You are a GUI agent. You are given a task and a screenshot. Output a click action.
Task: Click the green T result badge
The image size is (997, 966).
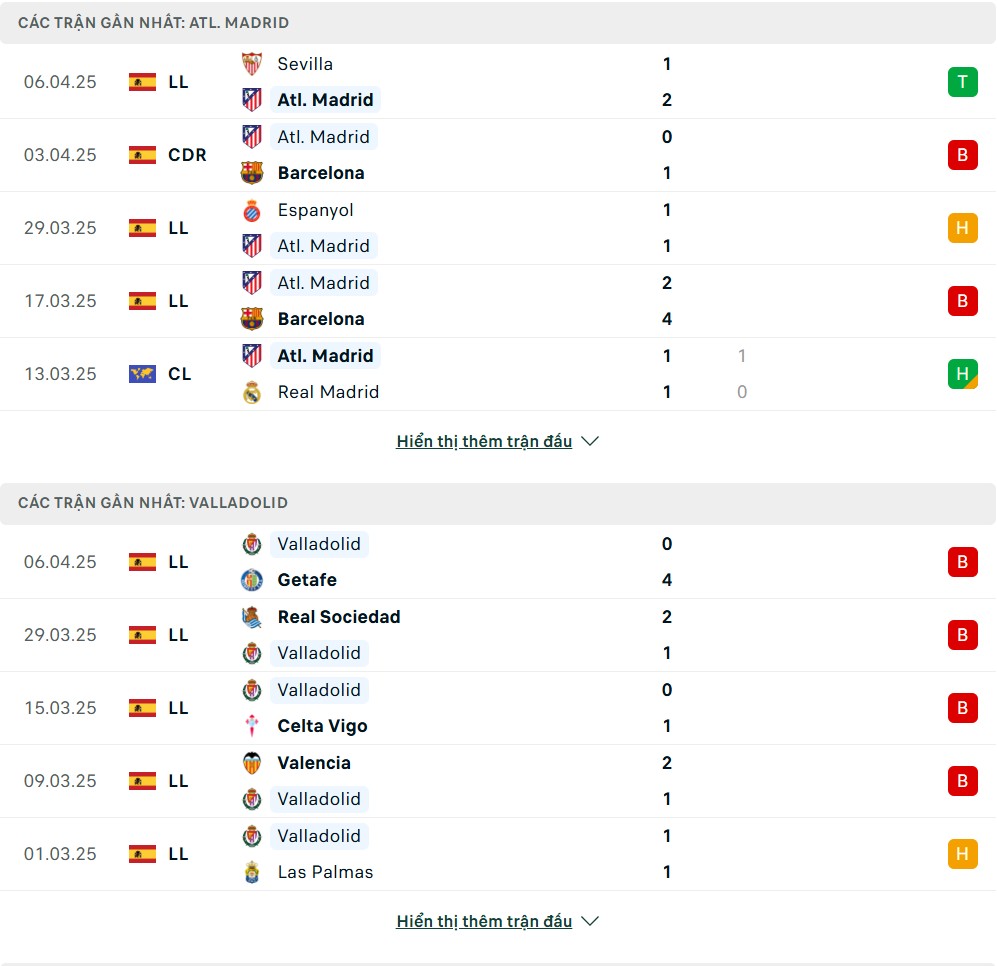[962, 82]
